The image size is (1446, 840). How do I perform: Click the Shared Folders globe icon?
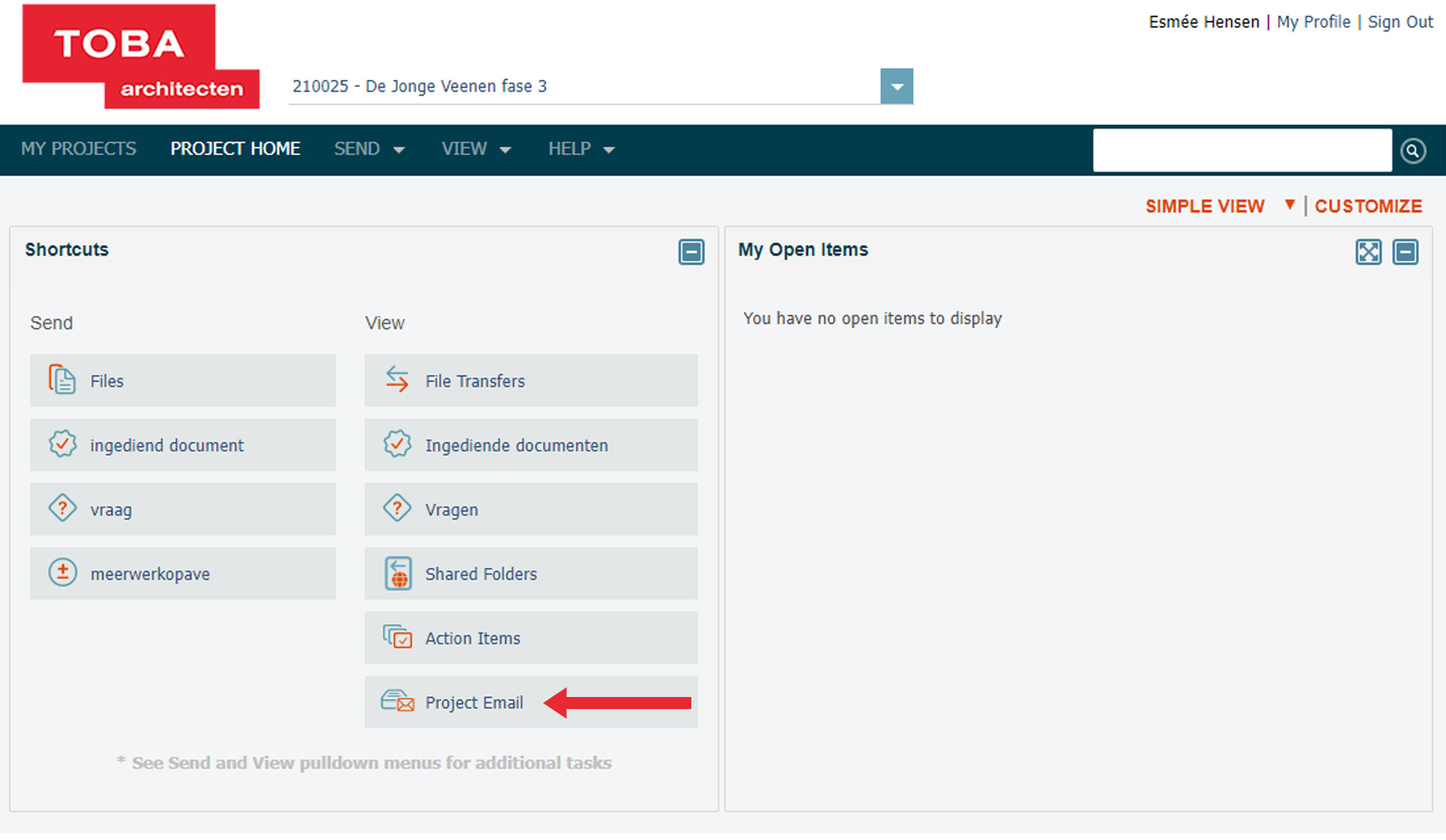point(398,574)
